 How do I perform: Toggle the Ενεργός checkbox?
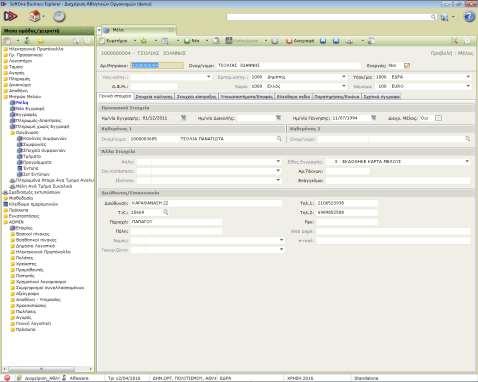407,65
